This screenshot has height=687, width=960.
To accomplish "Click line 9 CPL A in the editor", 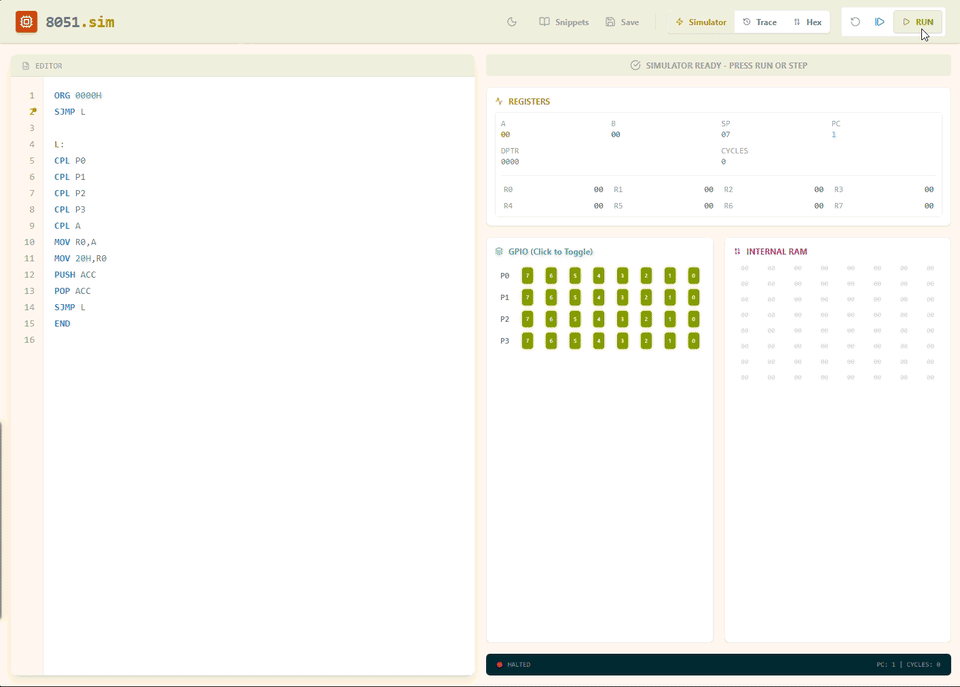I will click(68, 226).
